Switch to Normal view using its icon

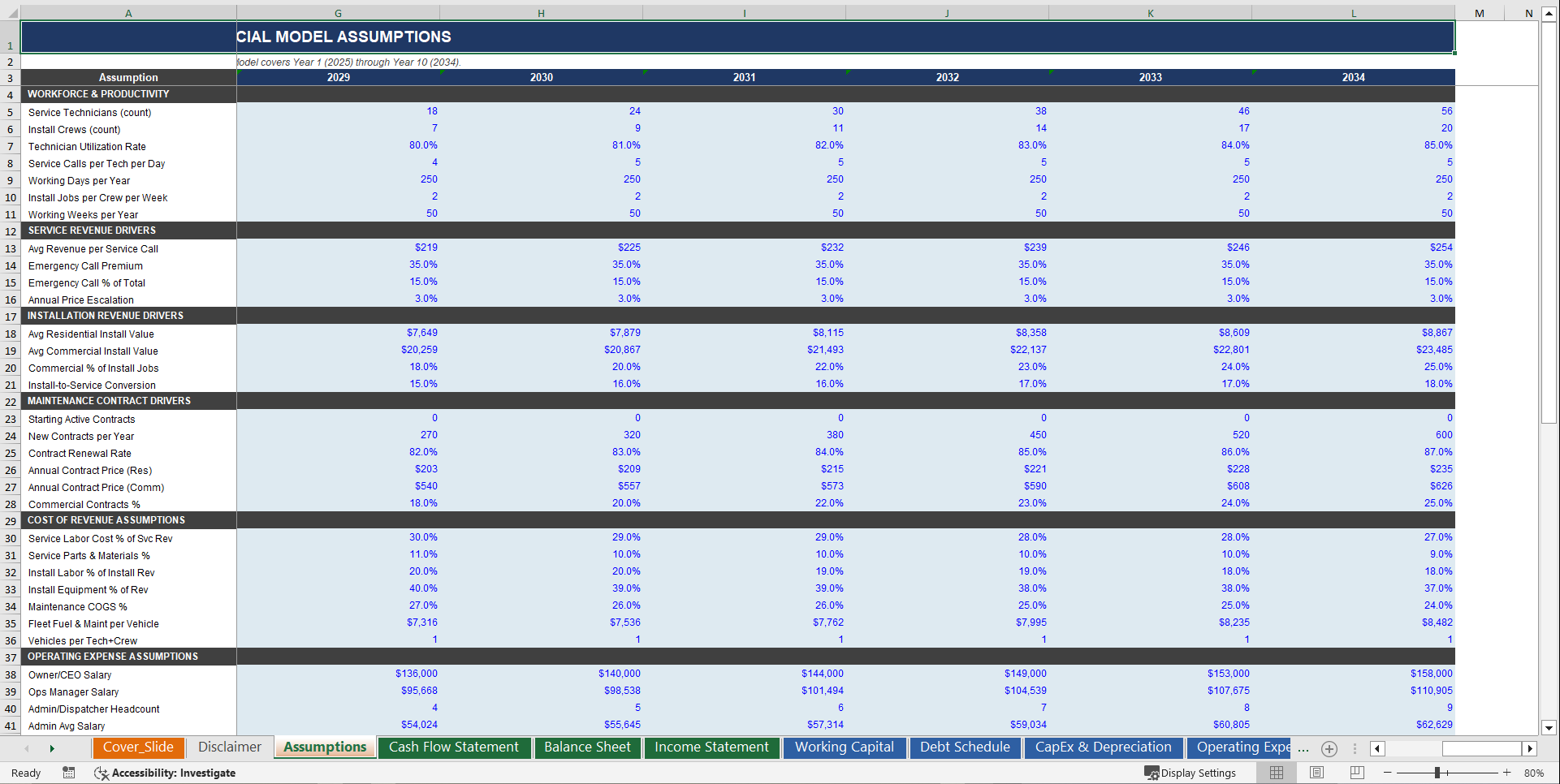point(1276,773)
